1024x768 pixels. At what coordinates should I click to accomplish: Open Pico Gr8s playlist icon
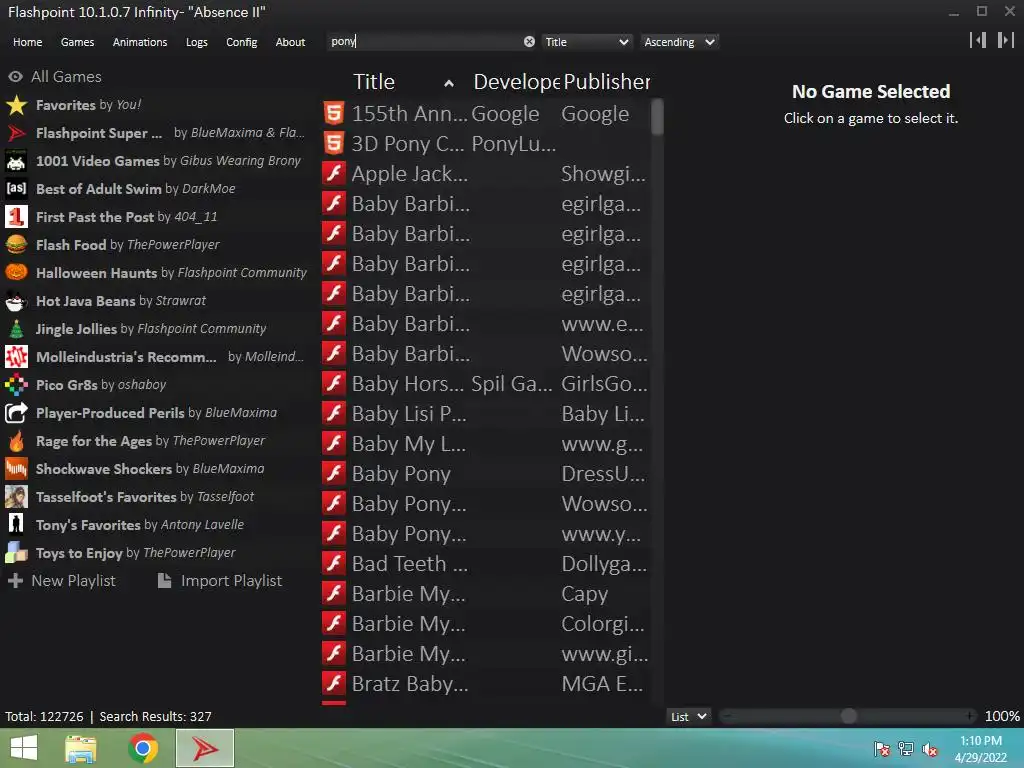[x=16, y=385]
